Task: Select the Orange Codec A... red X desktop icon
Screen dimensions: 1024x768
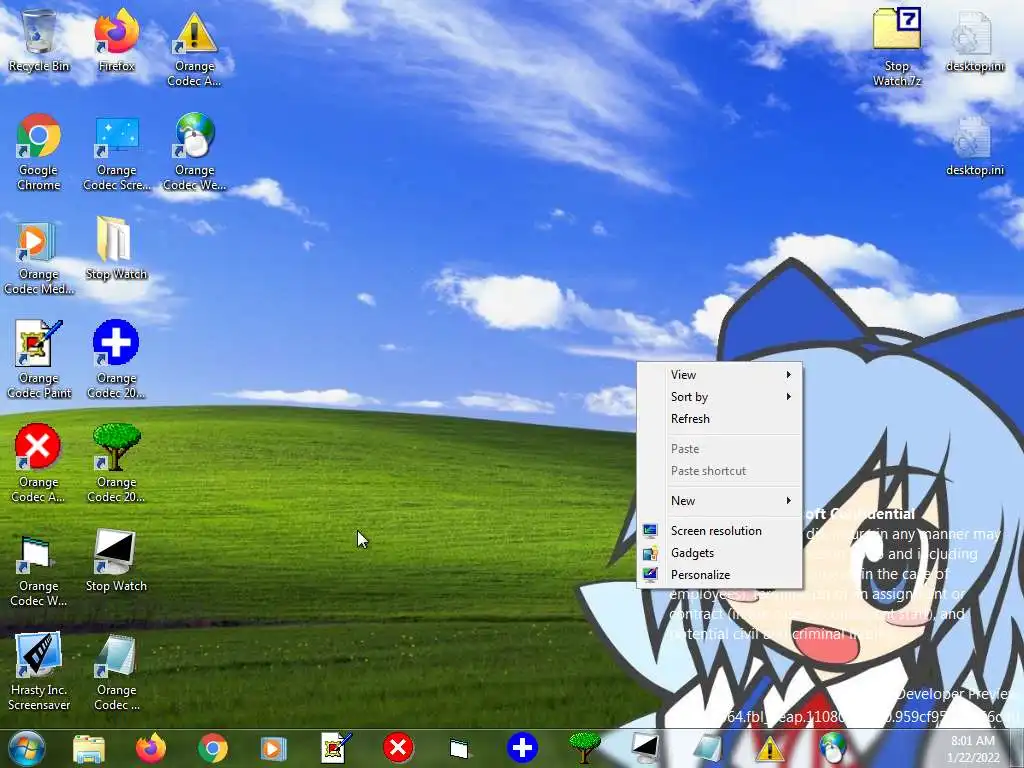Action: click(39, 464)
